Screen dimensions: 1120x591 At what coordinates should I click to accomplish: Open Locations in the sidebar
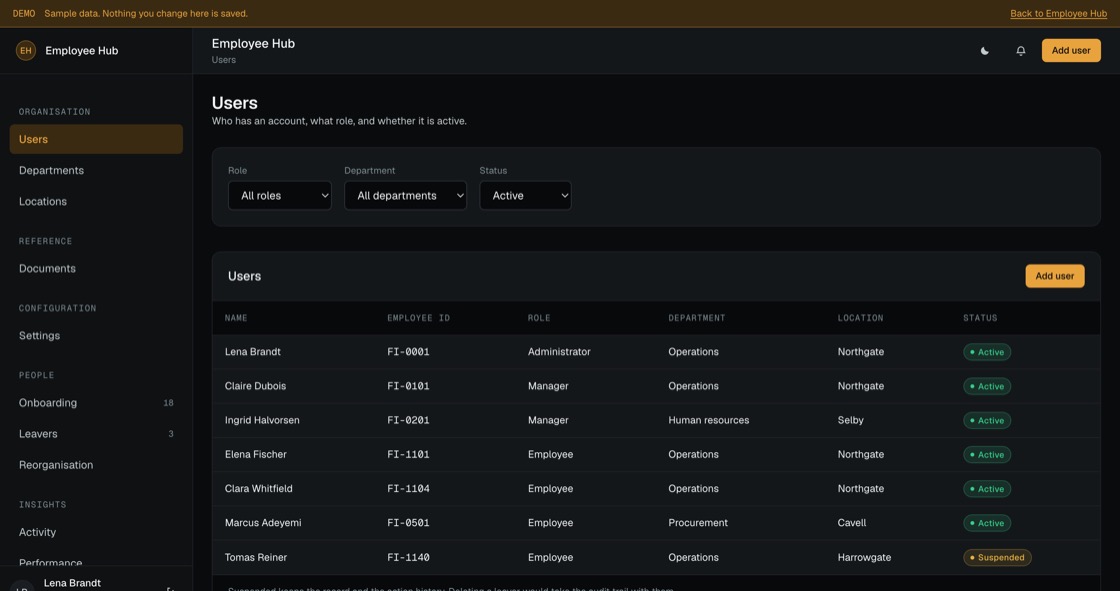[96, 202]
